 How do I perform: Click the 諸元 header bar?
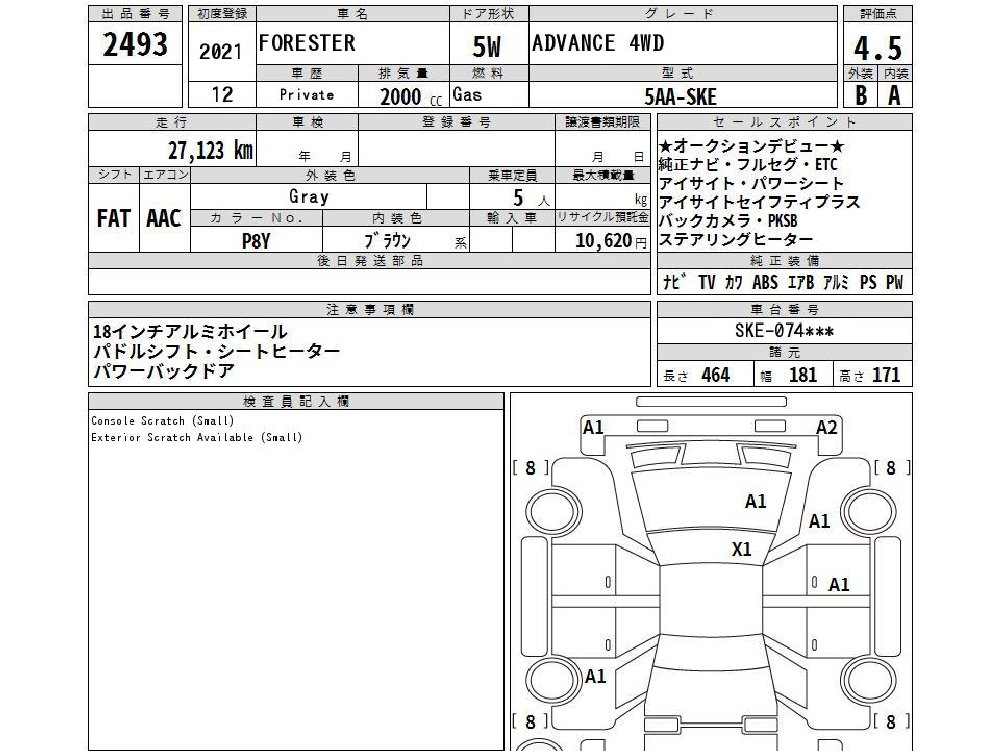[x=785, y=353]
